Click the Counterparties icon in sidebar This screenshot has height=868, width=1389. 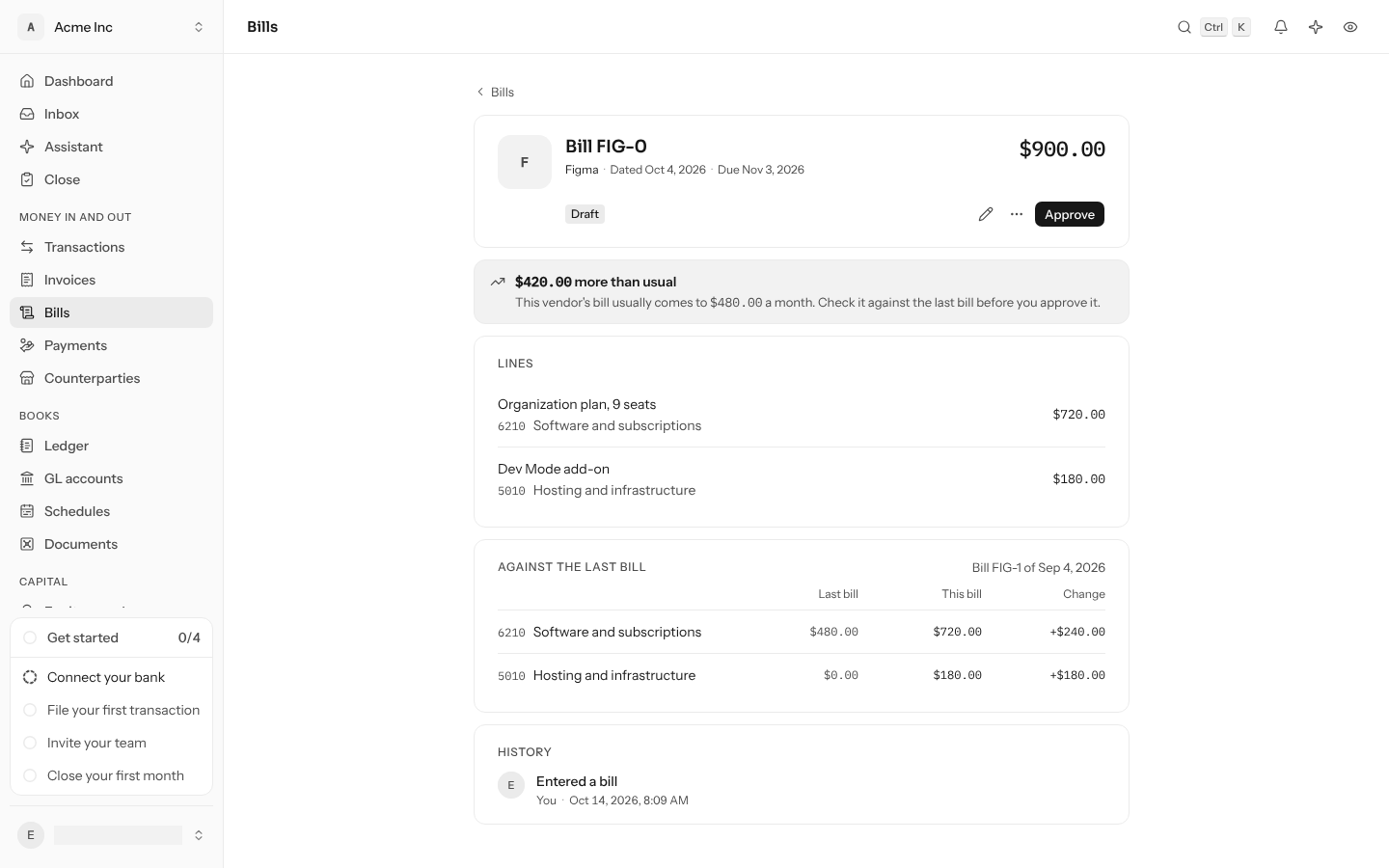(x=27, y=378)
